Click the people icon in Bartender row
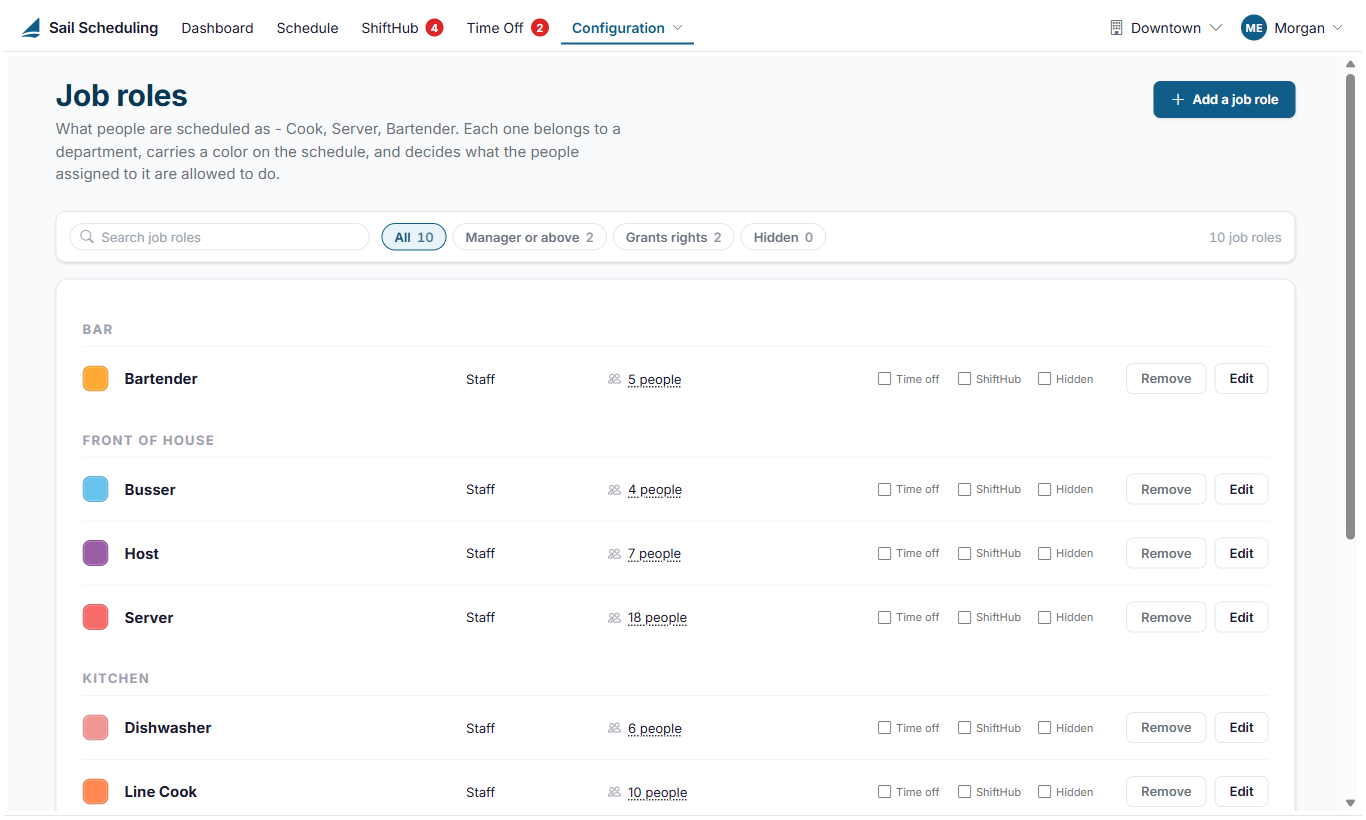The height and width of the screenshot is (820, 1366). tap(614, 379)
